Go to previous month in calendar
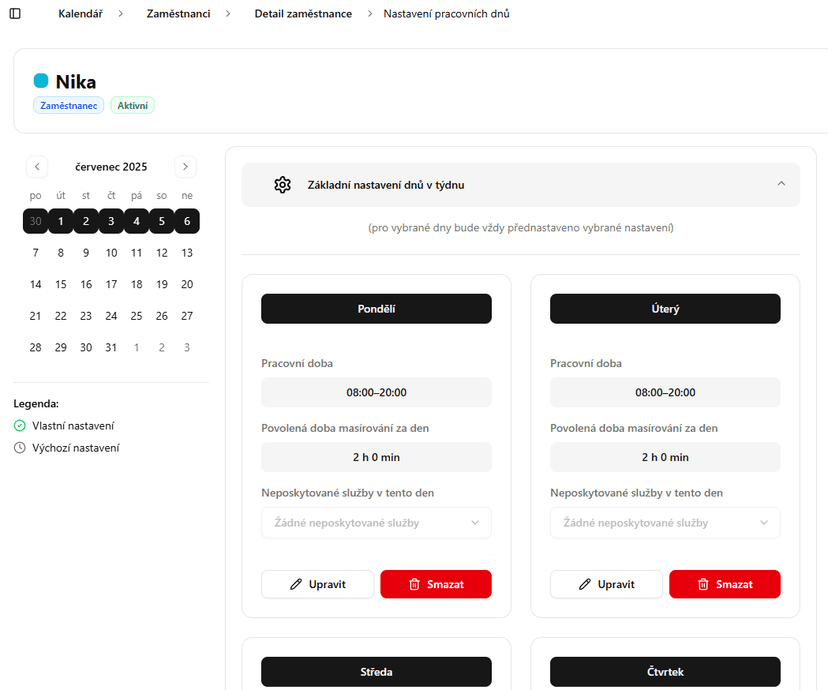 [37, 167]
